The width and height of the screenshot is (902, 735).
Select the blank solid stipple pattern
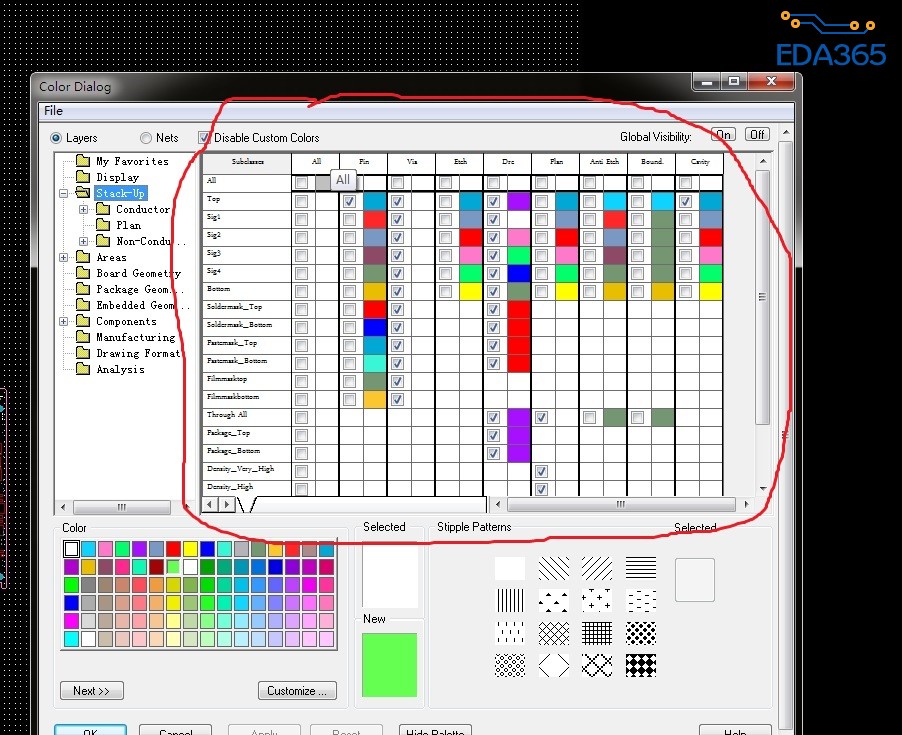pyautogui.click(x=510, y=568)
